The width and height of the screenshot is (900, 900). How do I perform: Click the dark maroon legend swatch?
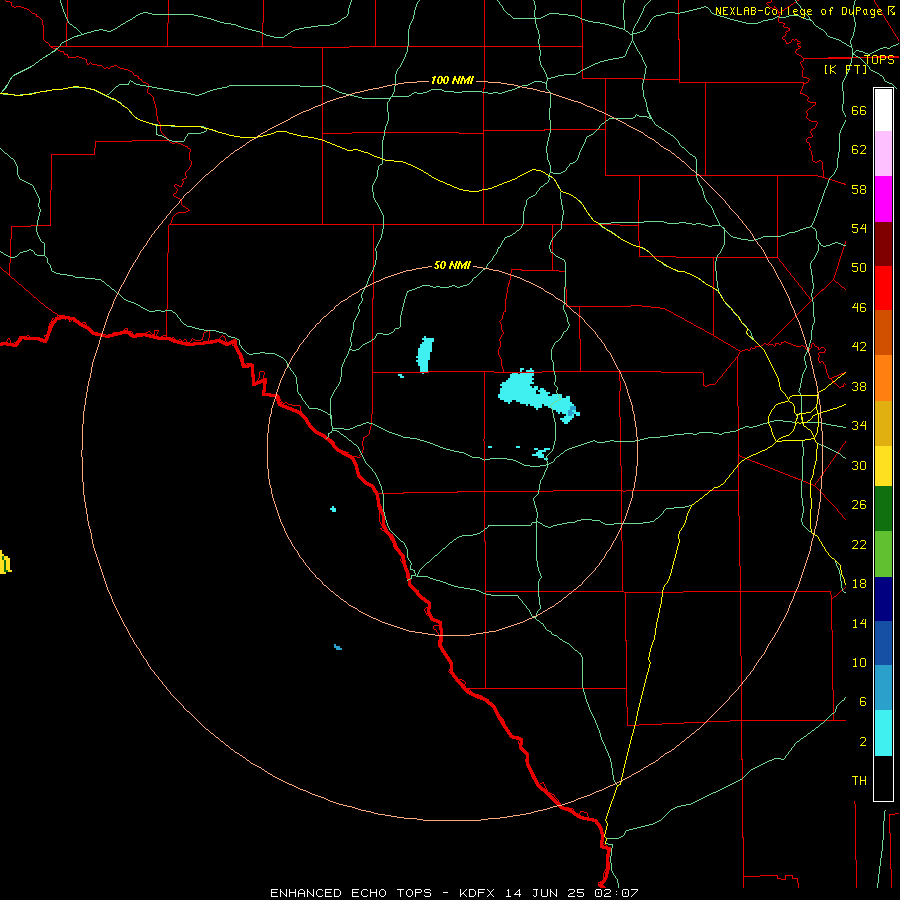[883, 244]
